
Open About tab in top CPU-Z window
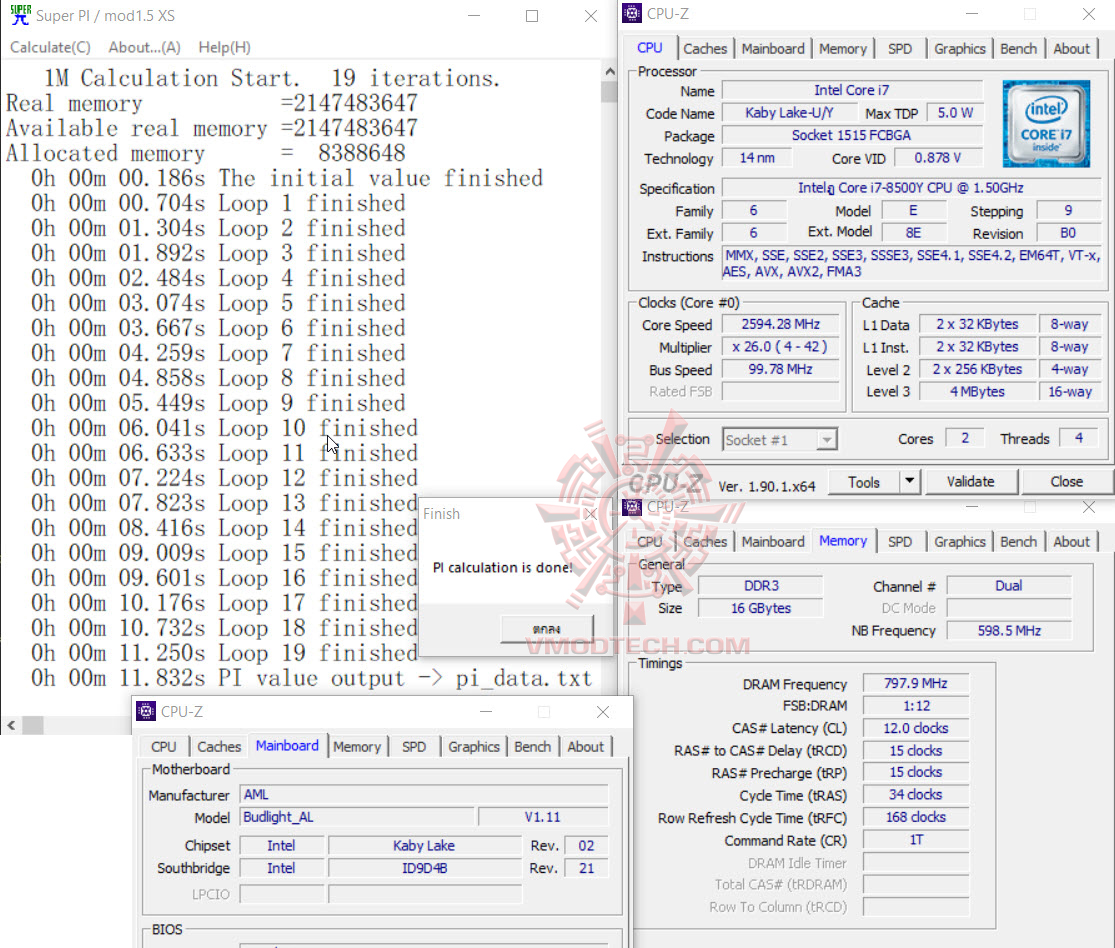tap(1071, 49)
